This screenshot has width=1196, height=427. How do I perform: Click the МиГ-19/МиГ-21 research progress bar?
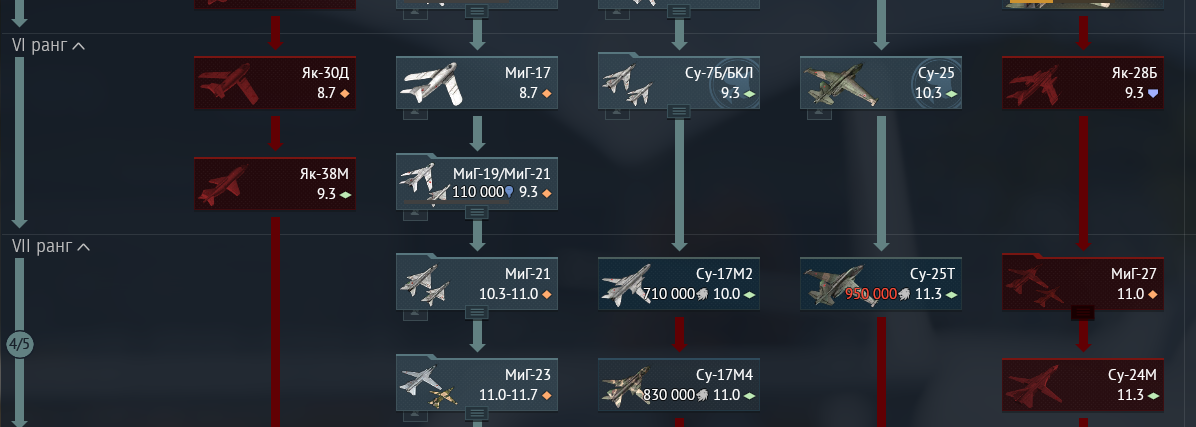point(455,203)
